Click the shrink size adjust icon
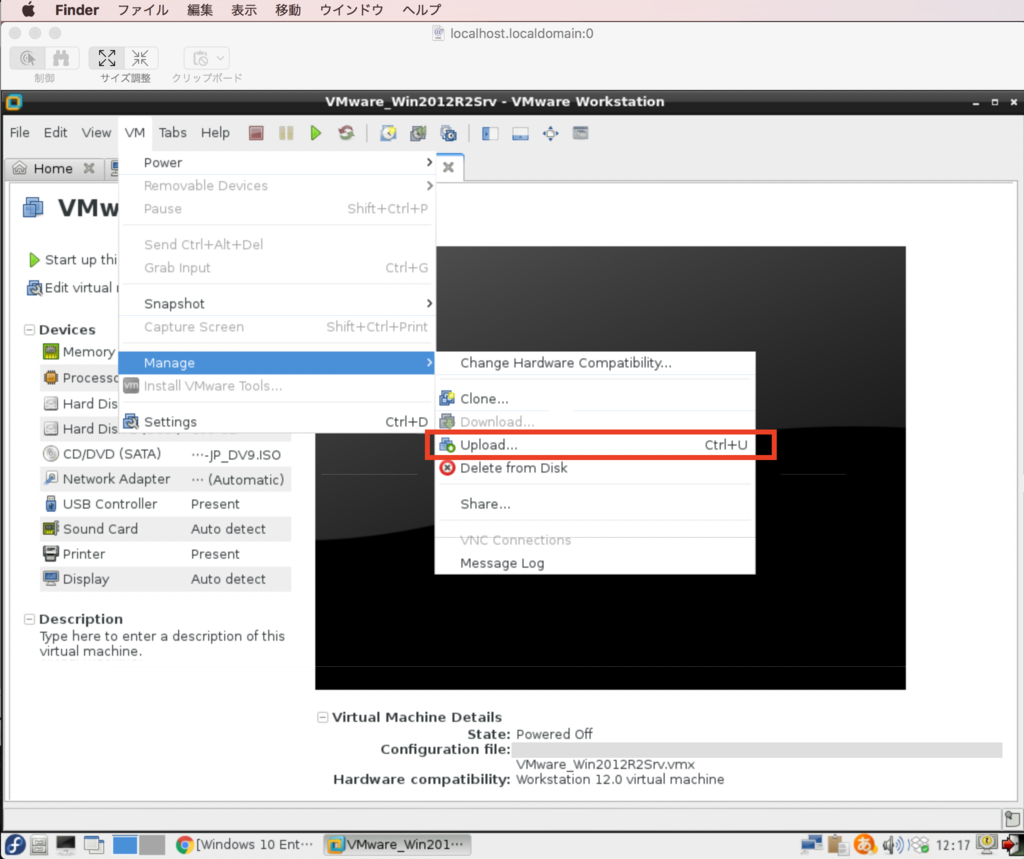This screenshot has width=1024, height=859. tap(140, 58)
